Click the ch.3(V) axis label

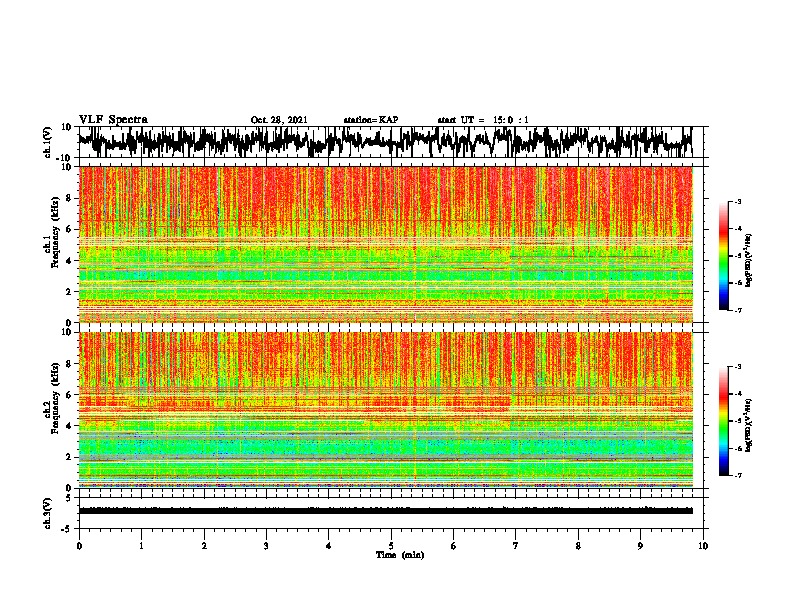point(48,513)
